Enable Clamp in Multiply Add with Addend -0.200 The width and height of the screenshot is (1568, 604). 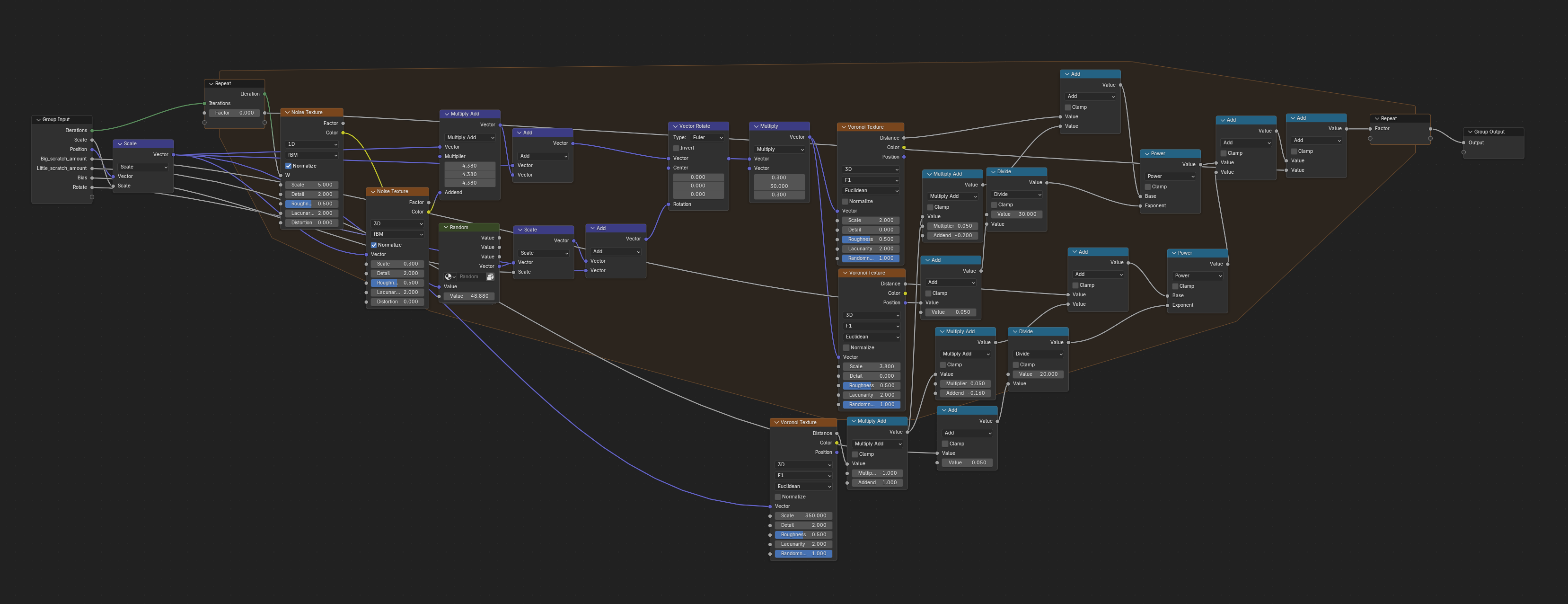(930, 207)
